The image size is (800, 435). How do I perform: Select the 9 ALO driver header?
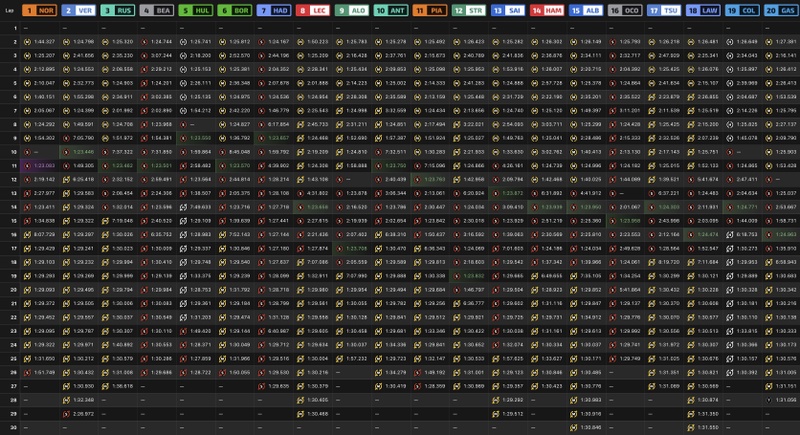click(x=352, y=10)
